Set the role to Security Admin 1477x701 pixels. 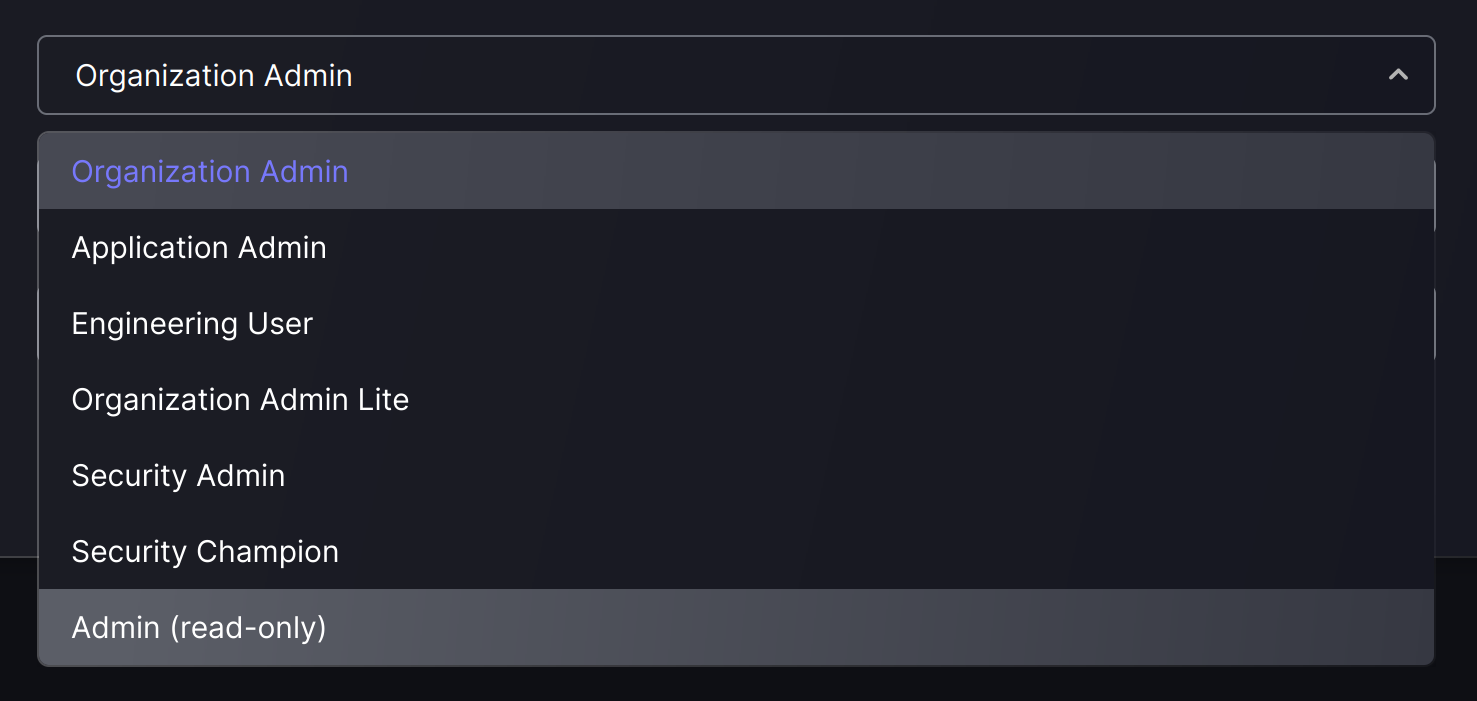(736, 475)
